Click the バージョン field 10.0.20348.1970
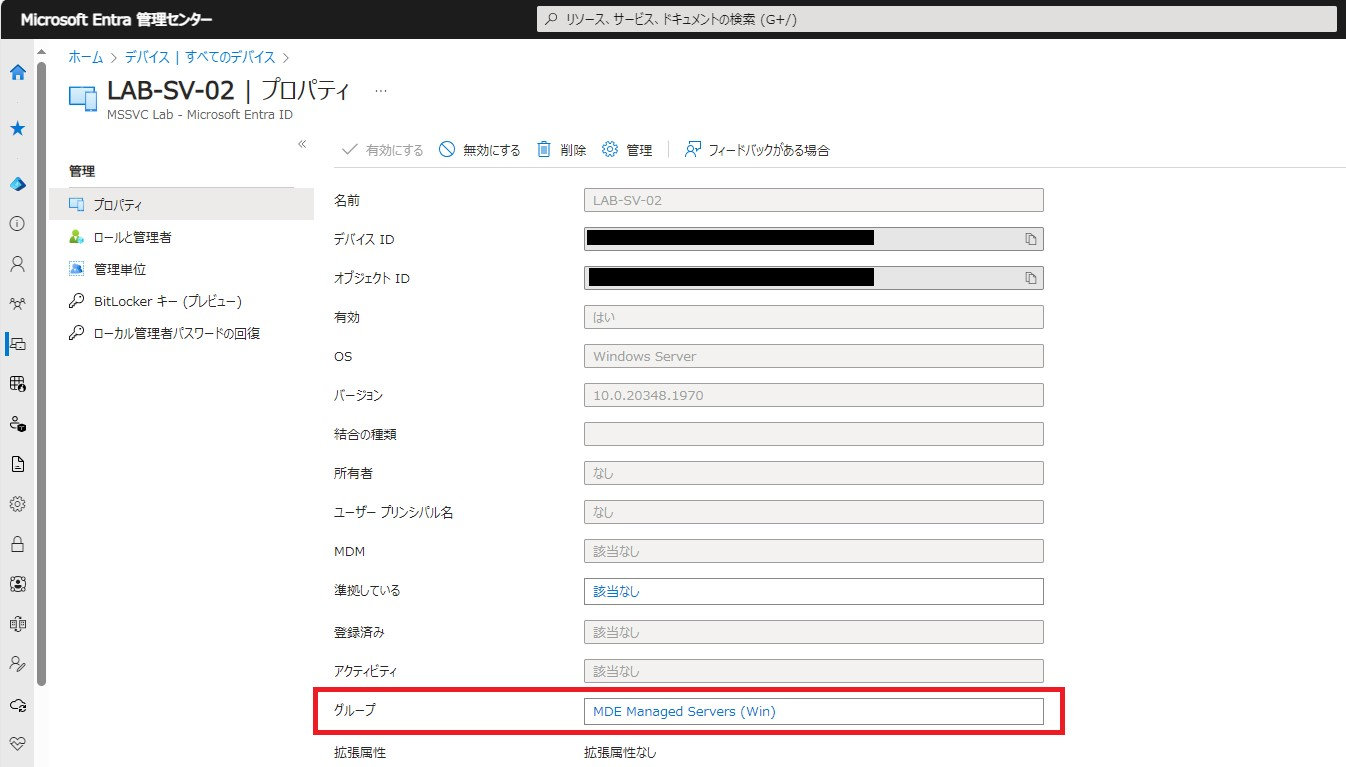 point(813,395)
